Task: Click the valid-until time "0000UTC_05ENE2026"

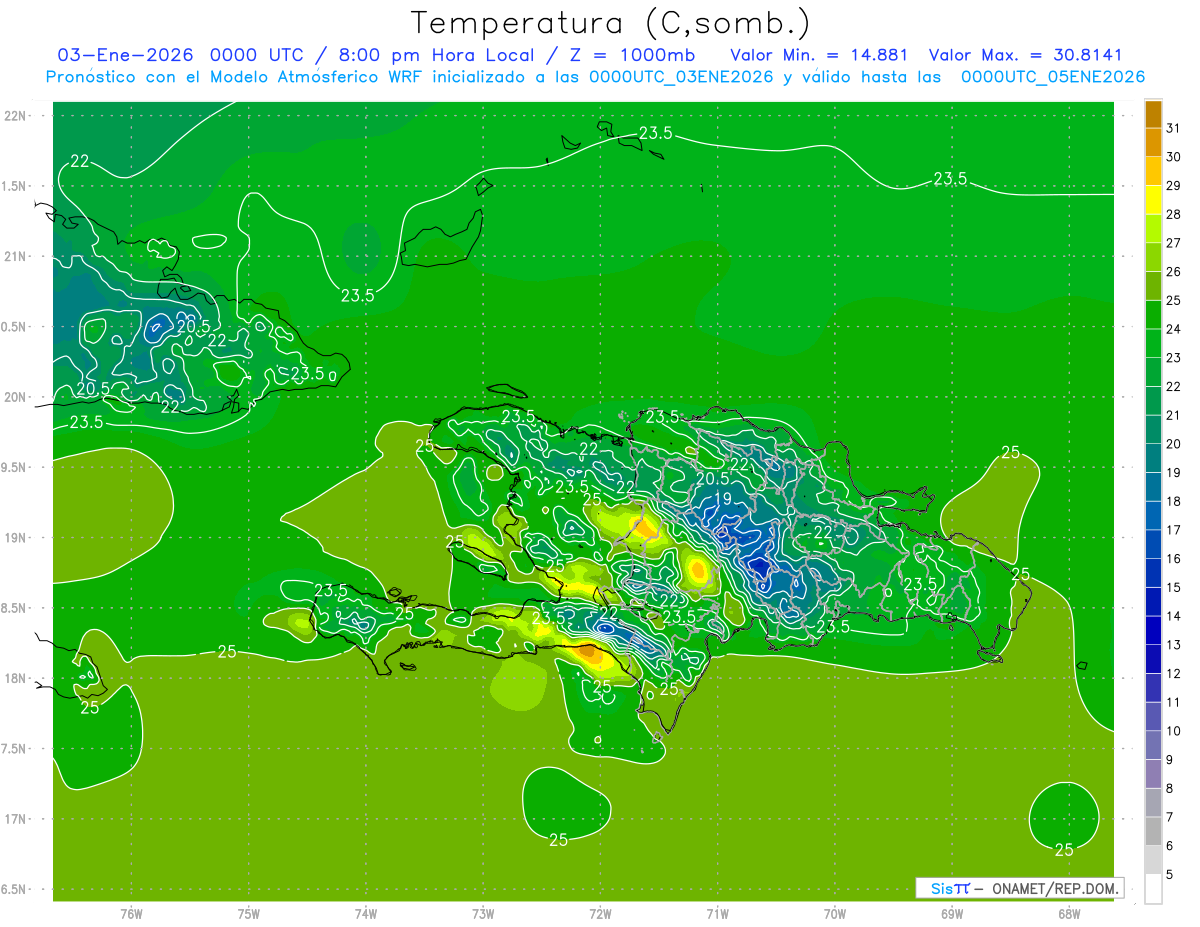Action: (x=1052, y=76)
